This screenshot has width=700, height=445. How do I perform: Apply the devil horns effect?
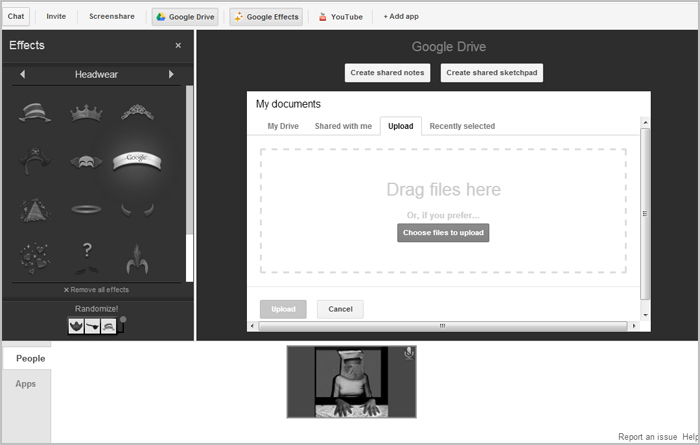pos(138,210)
